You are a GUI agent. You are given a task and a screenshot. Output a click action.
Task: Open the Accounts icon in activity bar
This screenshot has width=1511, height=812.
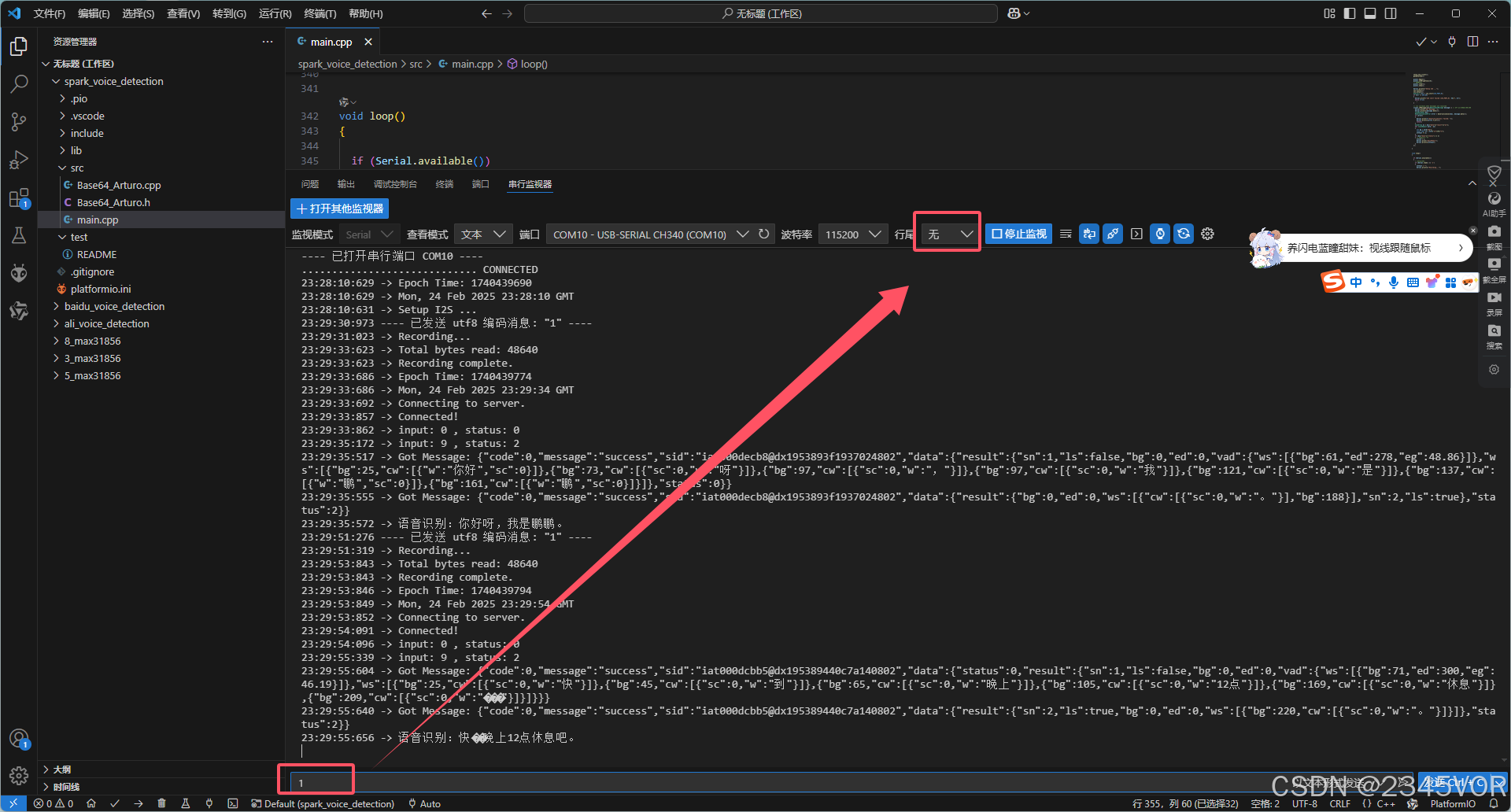click(x=19, y=739)
